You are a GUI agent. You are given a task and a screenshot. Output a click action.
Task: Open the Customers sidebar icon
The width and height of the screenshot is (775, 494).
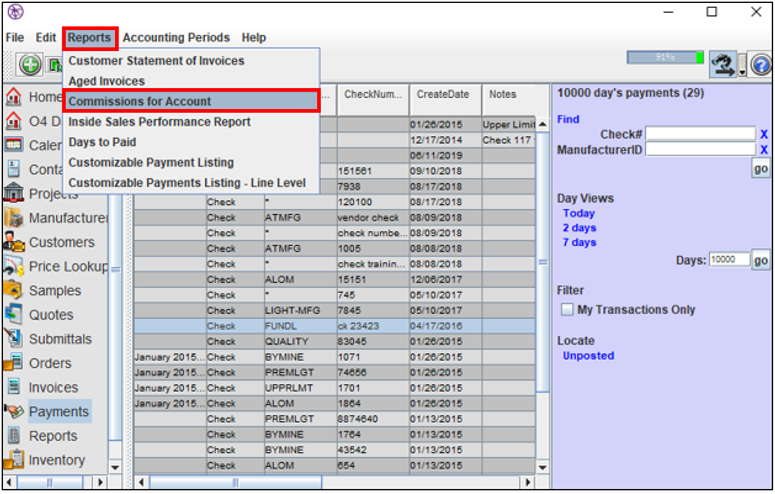[x=13, y=242]
